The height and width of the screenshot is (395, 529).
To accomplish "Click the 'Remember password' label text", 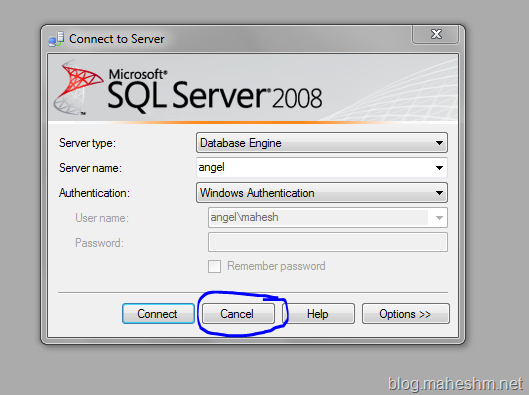I will tap(276, 266).
